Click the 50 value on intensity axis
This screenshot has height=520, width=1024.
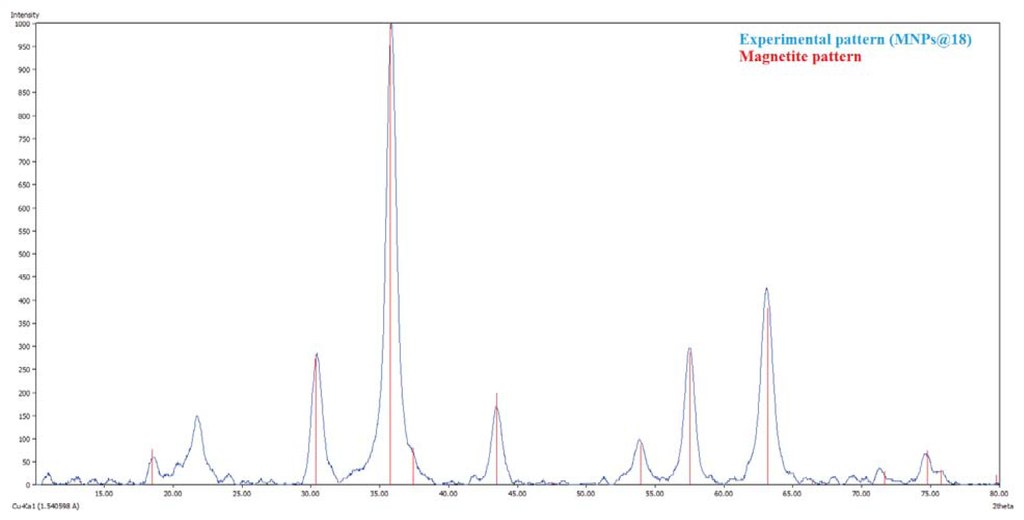click(27, 462)
